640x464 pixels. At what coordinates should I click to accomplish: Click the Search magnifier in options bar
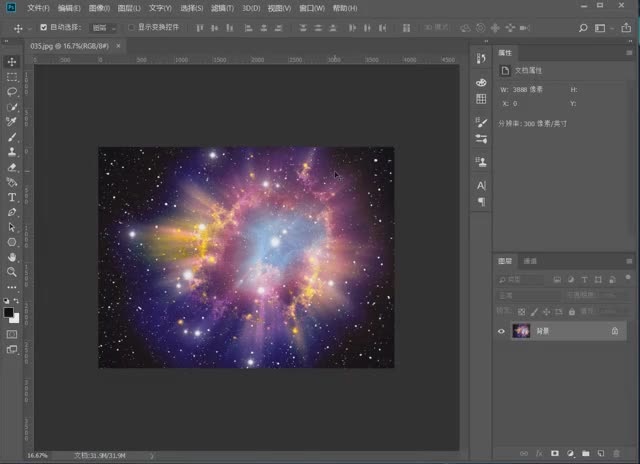pos(583,28)
